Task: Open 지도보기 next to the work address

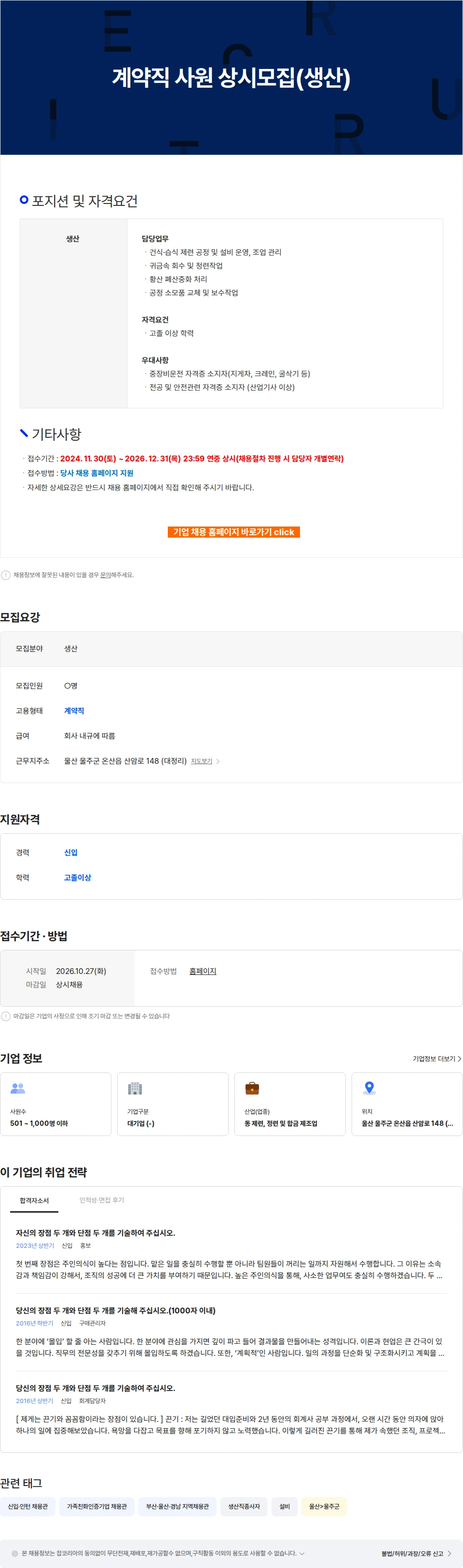Action: click(x=201, y=761)
